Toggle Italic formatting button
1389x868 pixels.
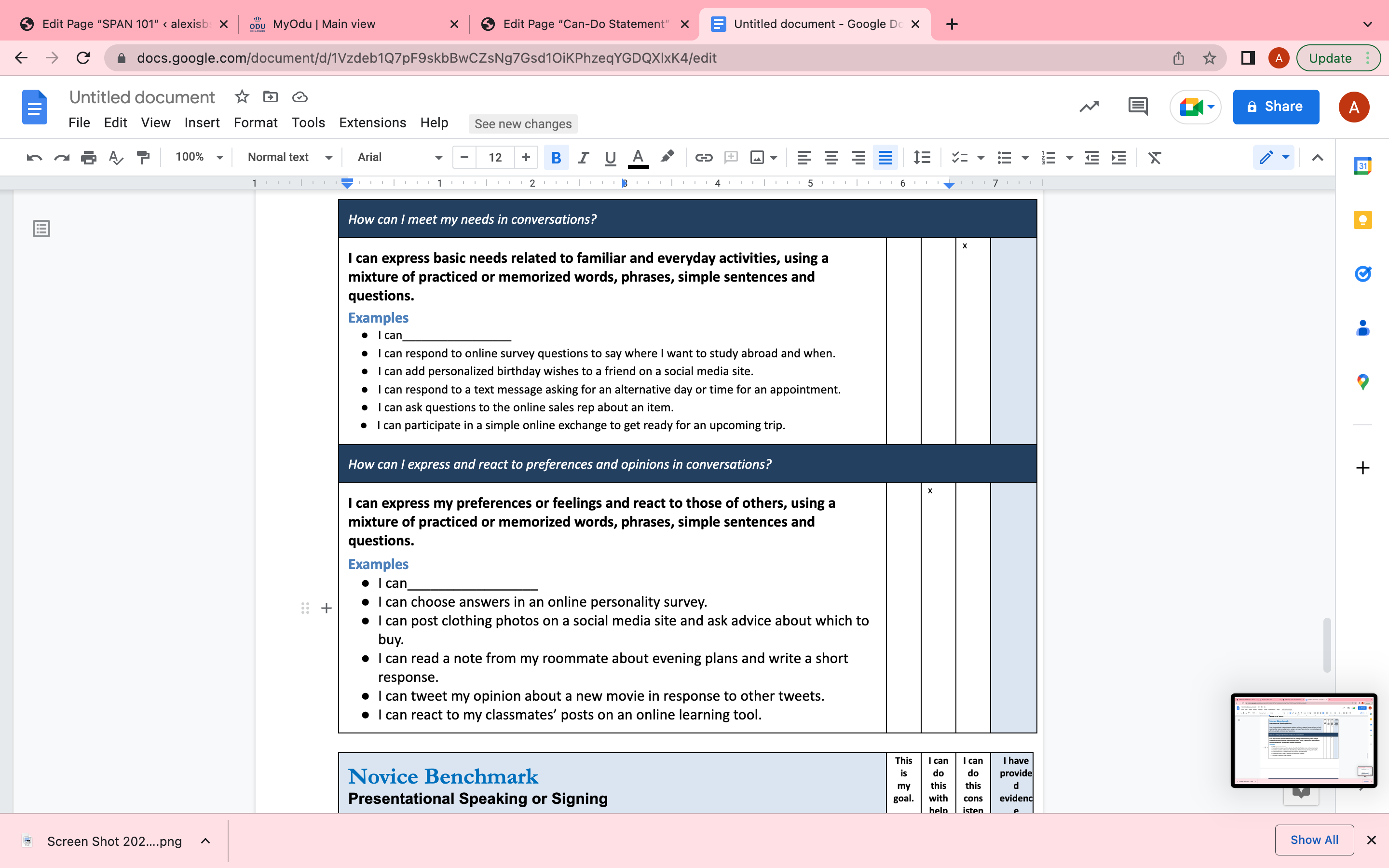583,157
